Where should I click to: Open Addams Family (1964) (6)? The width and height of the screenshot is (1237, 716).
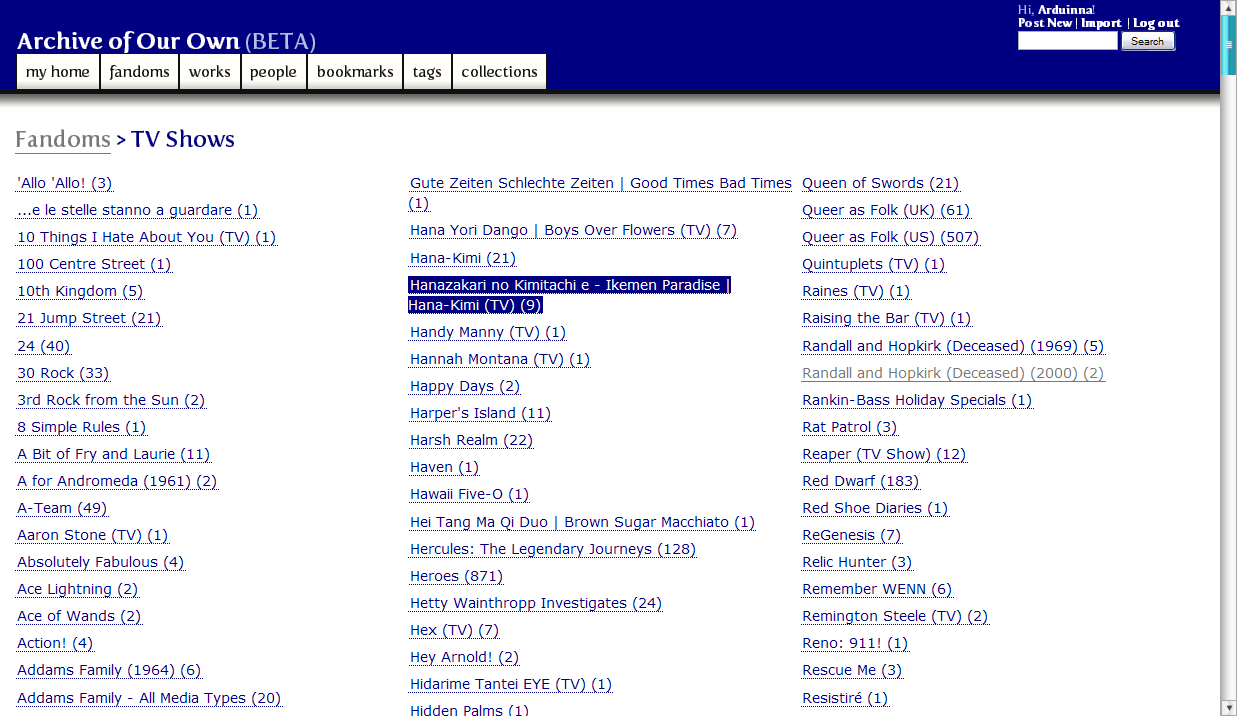click(109, 670)
